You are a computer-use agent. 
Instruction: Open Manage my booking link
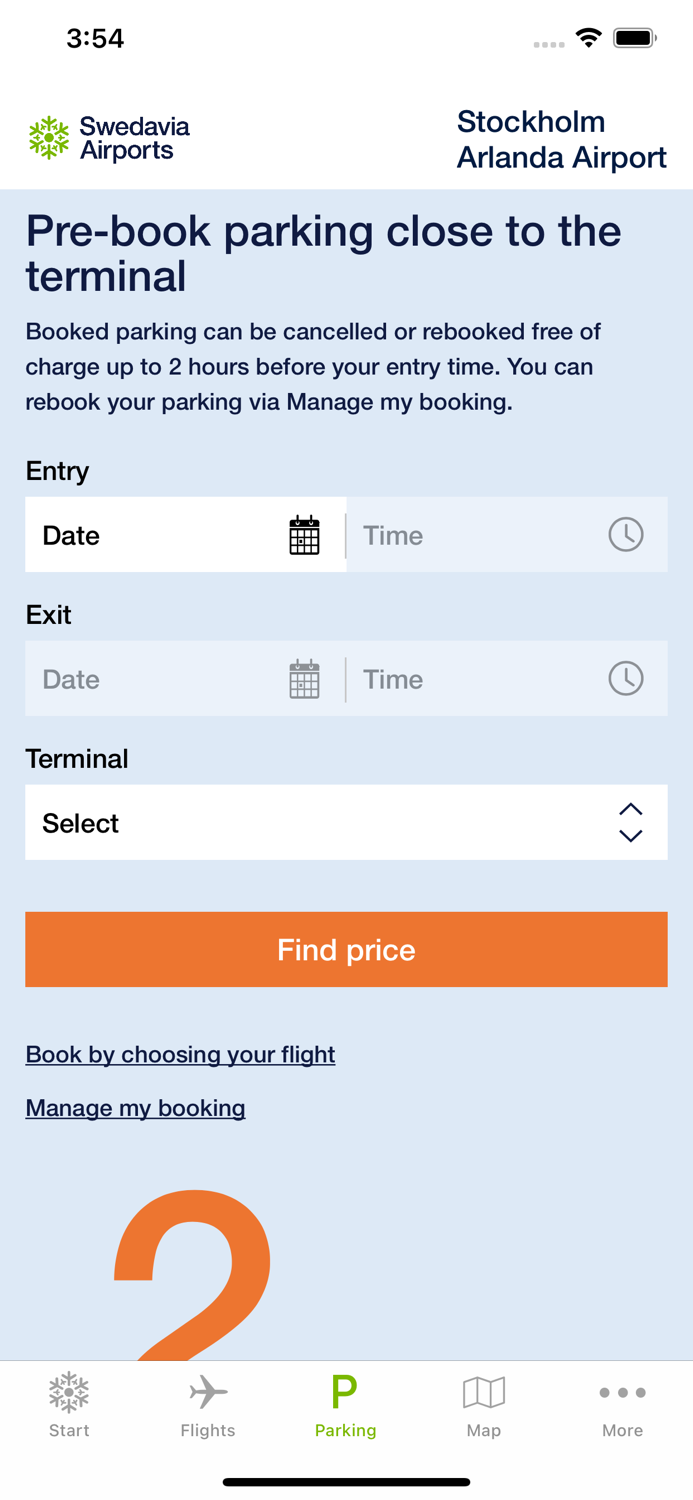click(135, 1108)
